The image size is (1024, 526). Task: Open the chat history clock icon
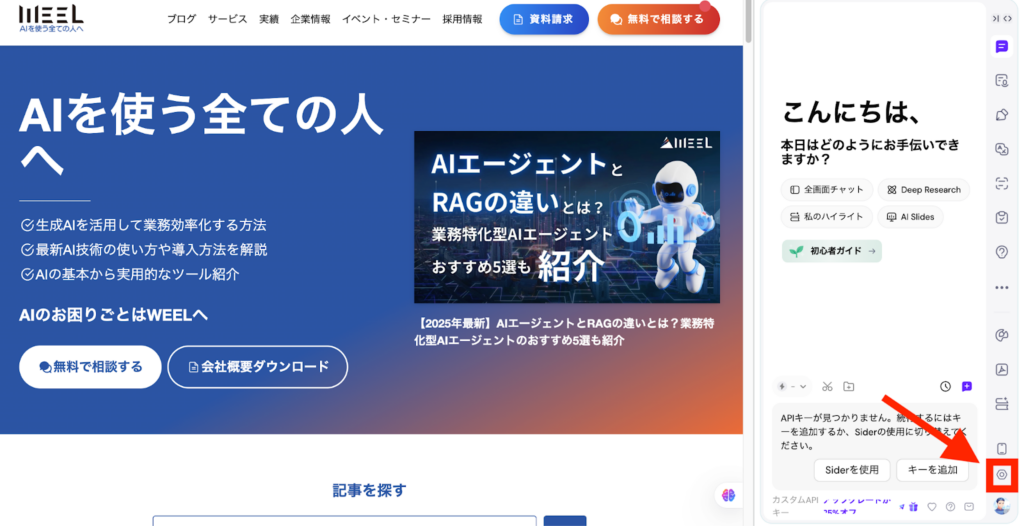click(x=945, y=386)
